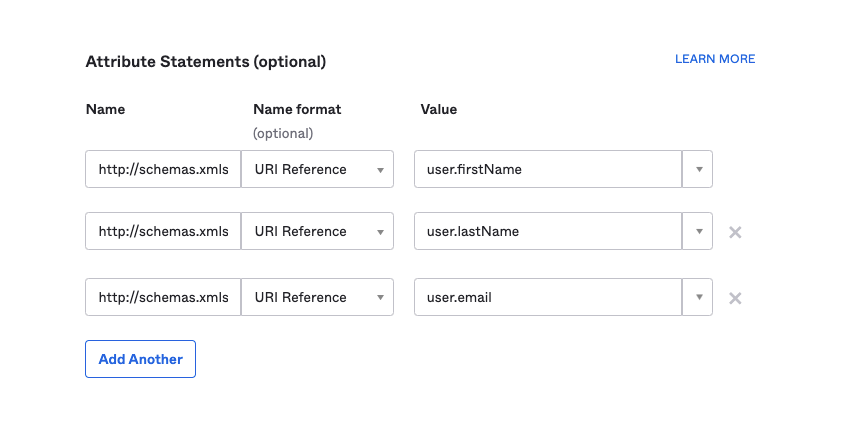The height and width of the screenshot is (432, 855).
Task: Focus the user.firstName value field
Action: (548, 169)
